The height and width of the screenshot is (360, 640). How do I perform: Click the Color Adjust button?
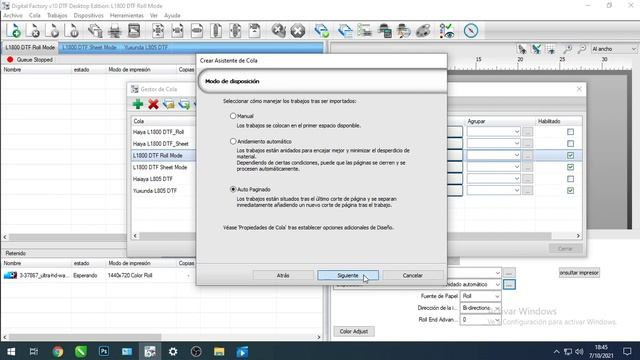[x=354, y=331]
